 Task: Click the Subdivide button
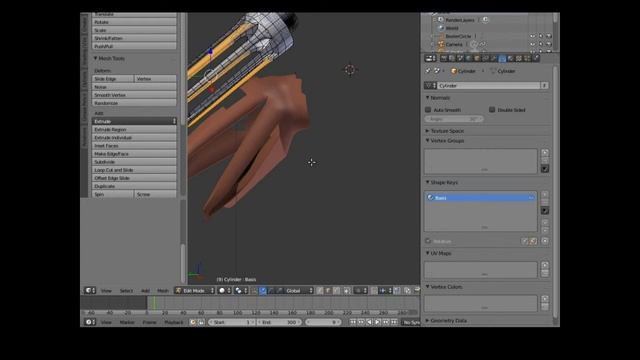pos(134,162)
